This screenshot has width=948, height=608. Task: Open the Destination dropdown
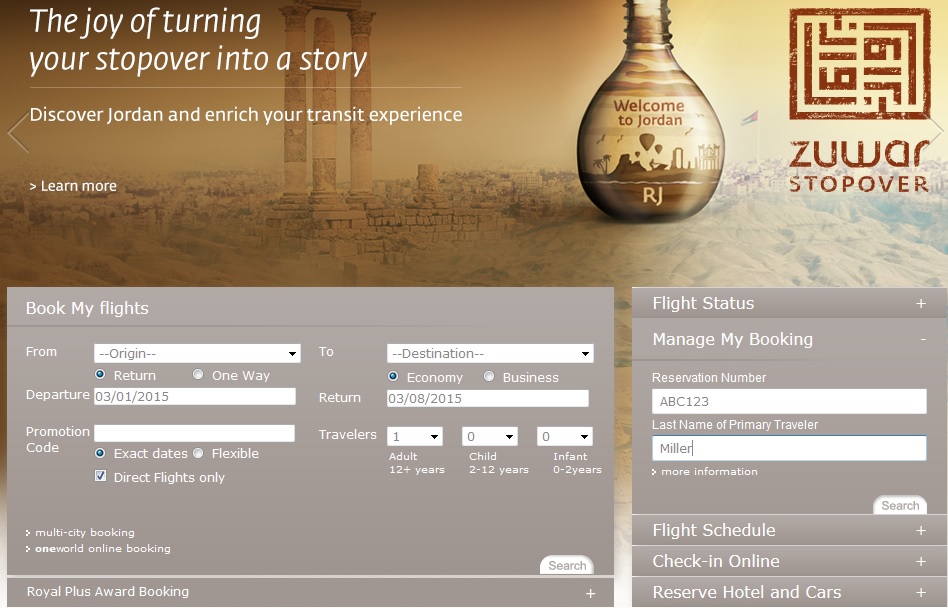[490, 353]
